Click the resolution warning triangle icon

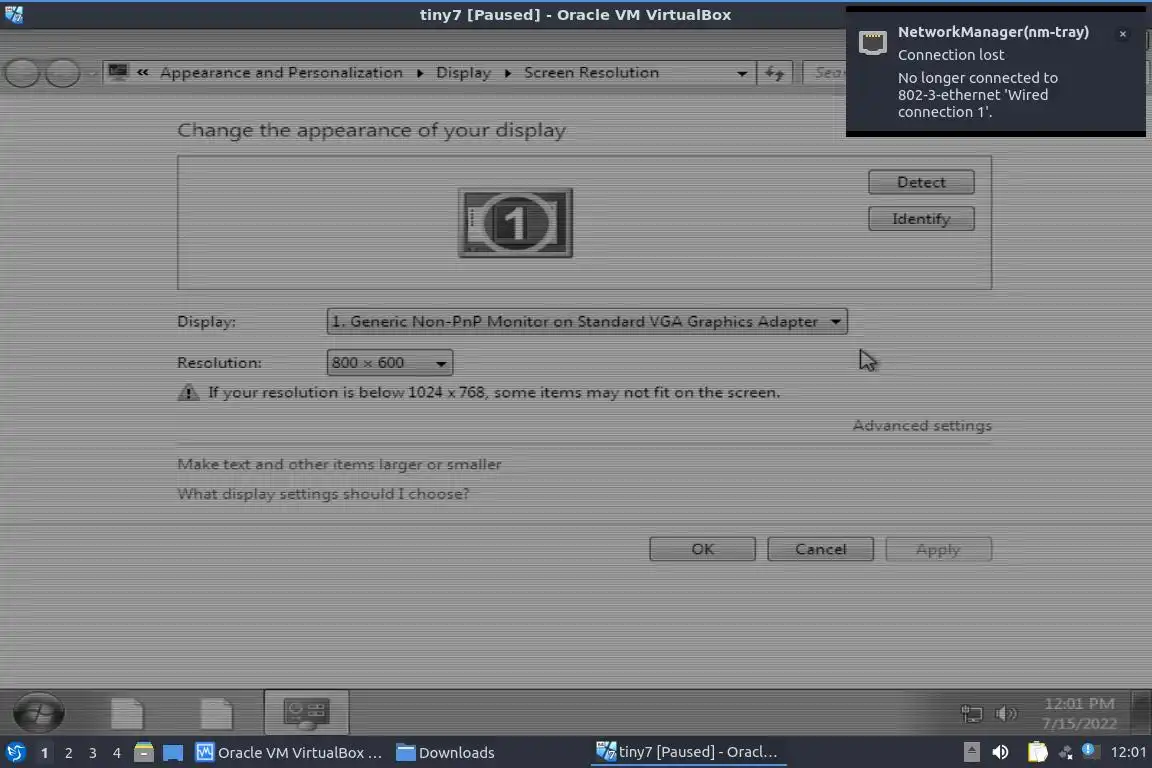pyautogui.click(x=188, y=392)
